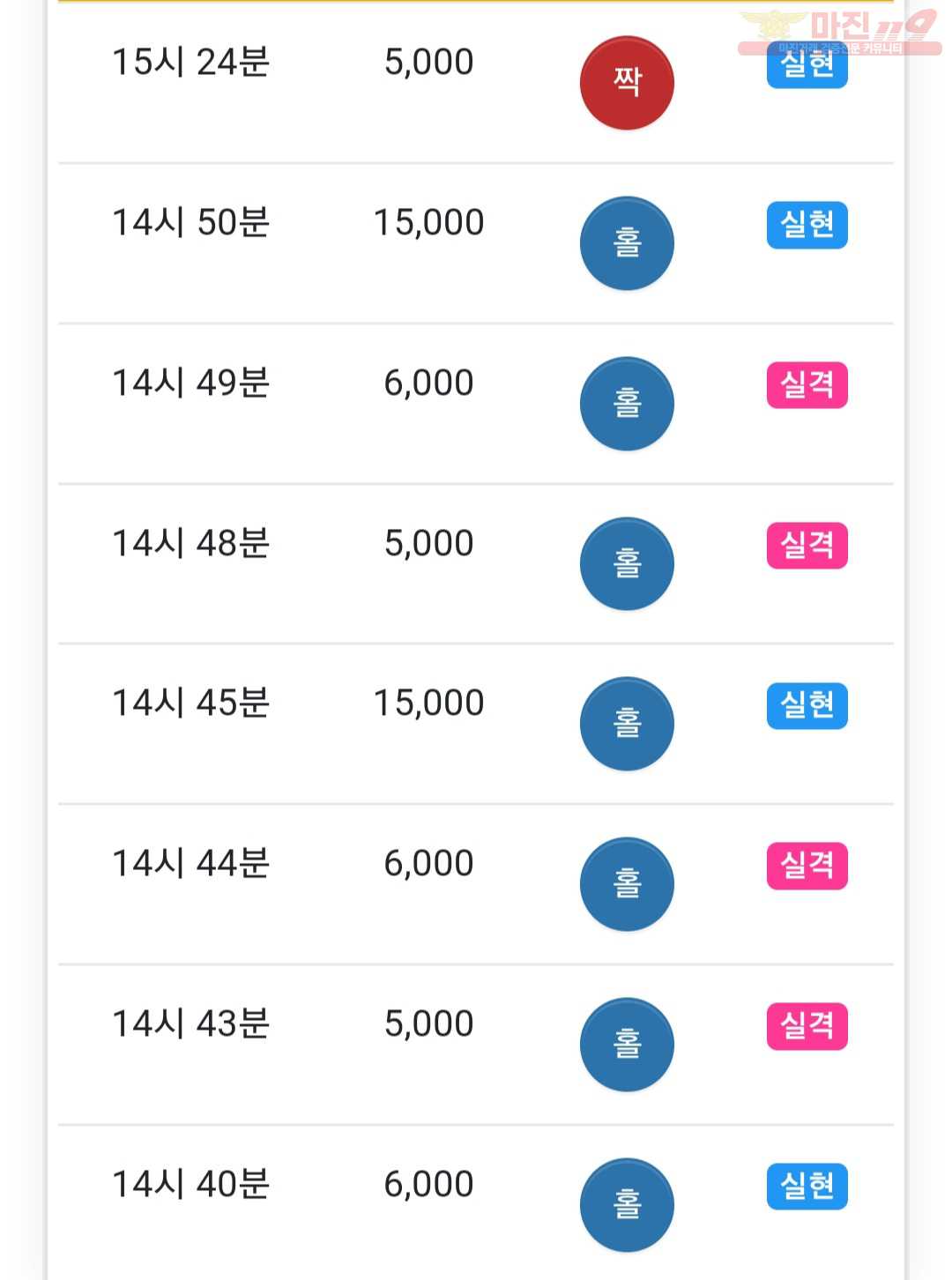
Task: Select the 15시 24분 time entry
Action: pos(190,63)
